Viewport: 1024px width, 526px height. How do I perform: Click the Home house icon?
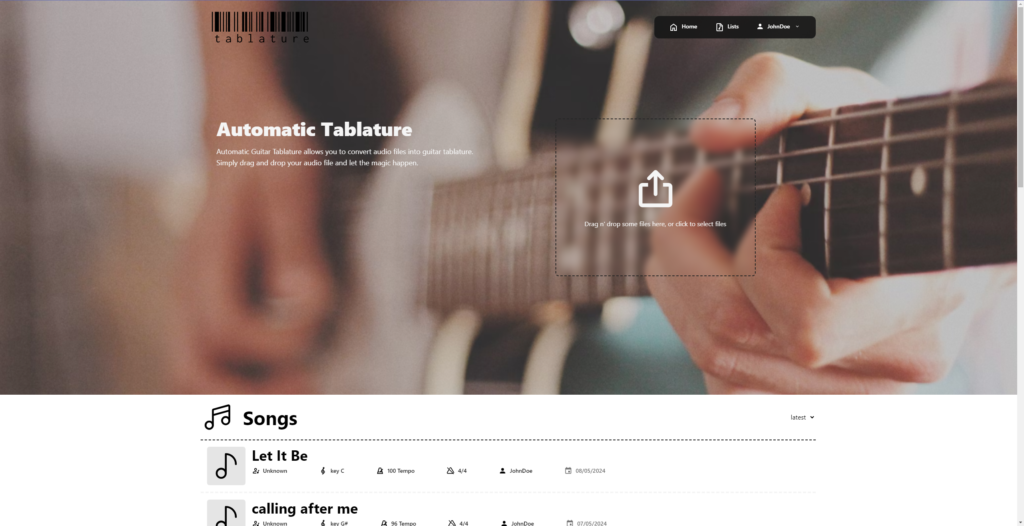pyautogui.click(x=673, y=27)
